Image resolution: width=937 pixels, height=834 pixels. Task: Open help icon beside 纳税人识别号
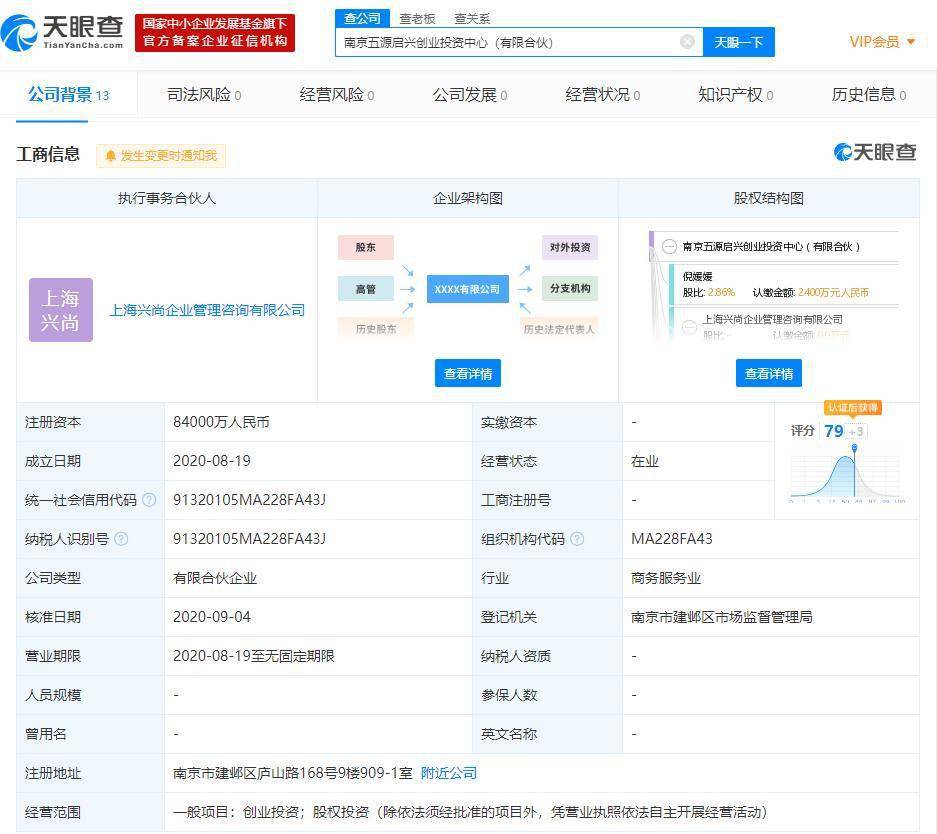(x=121, y=539)
